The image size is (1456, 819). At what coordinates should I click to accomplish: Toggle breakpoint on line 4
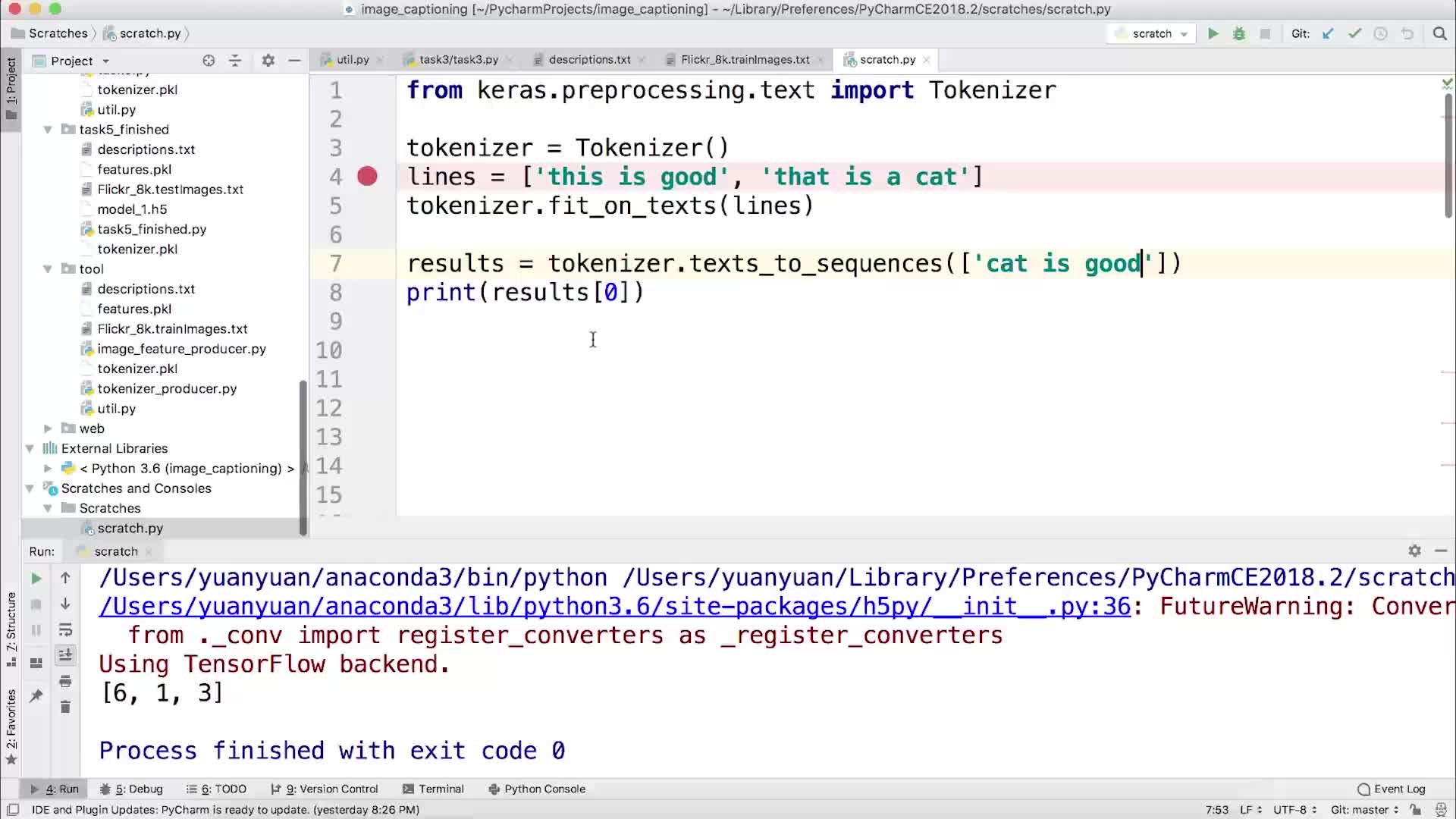point(367,177)
